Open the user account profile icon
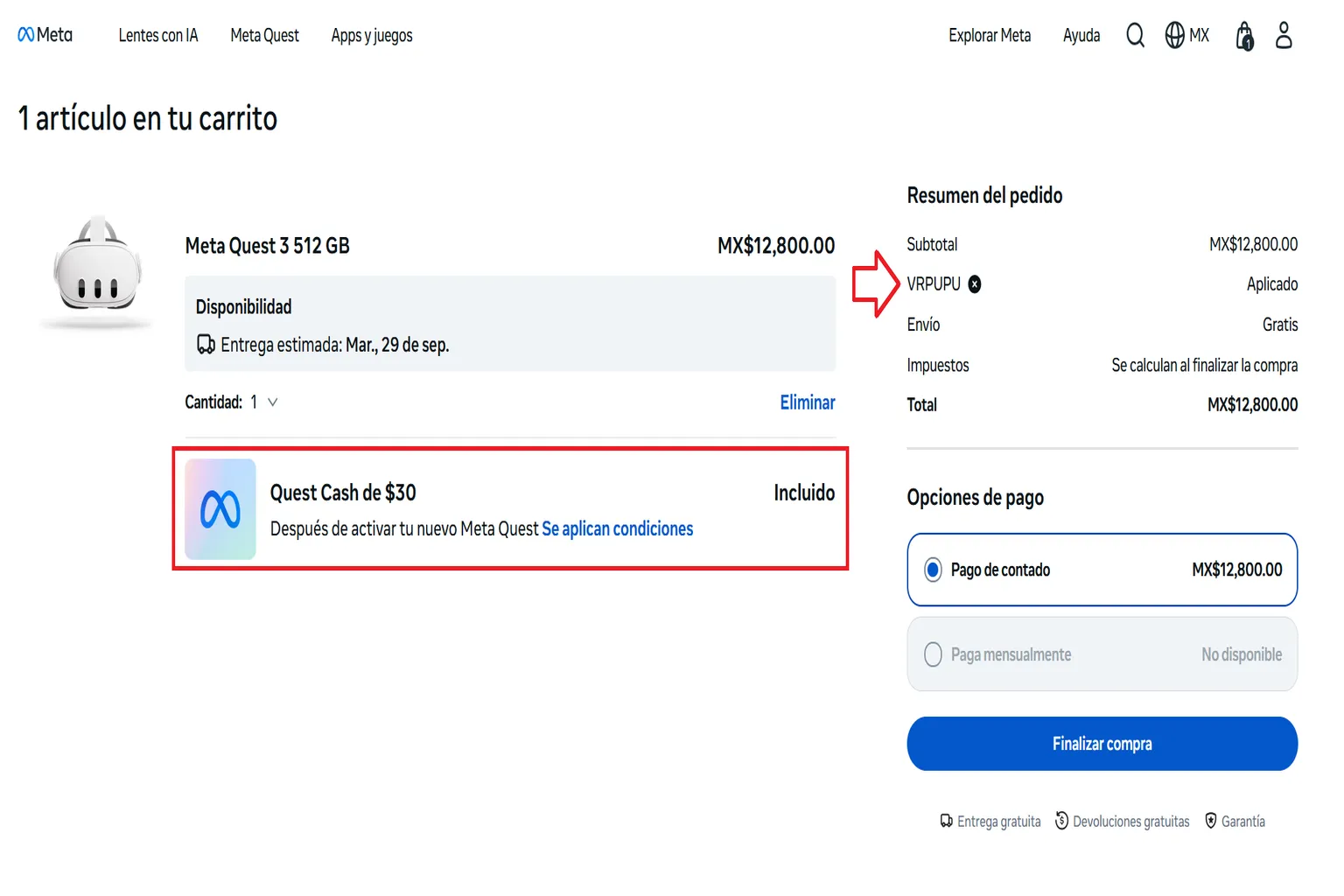 tap(1284, 35)
